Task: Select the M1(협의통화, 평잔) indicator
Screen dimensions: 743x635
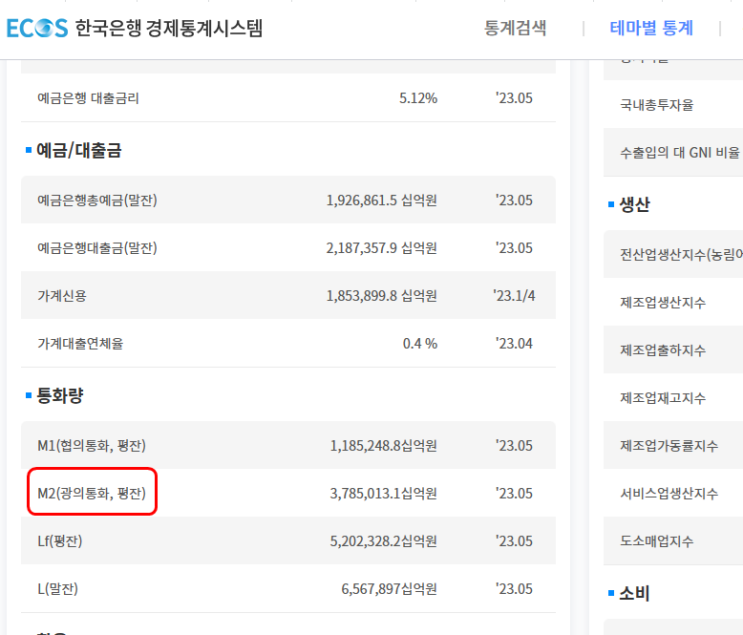Action: (91, 445)
